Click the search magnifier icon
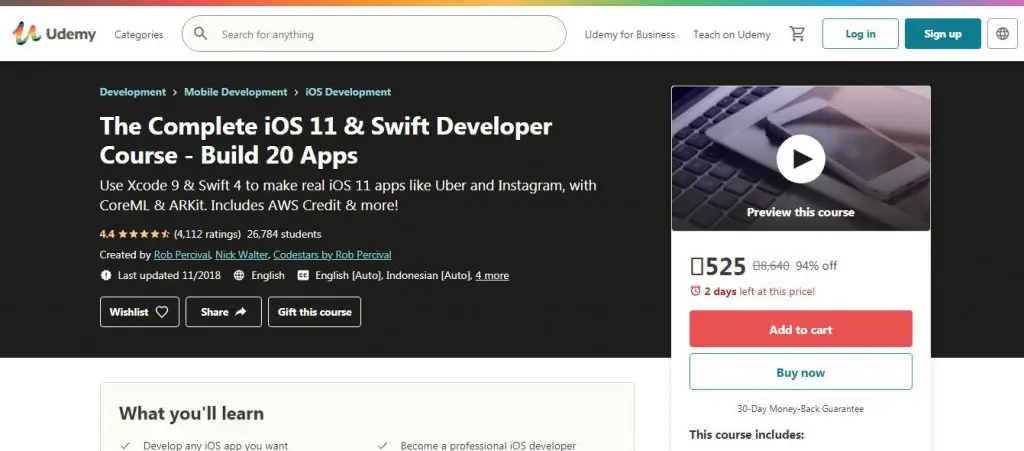 pyautogui.click(x=201, y=34)
